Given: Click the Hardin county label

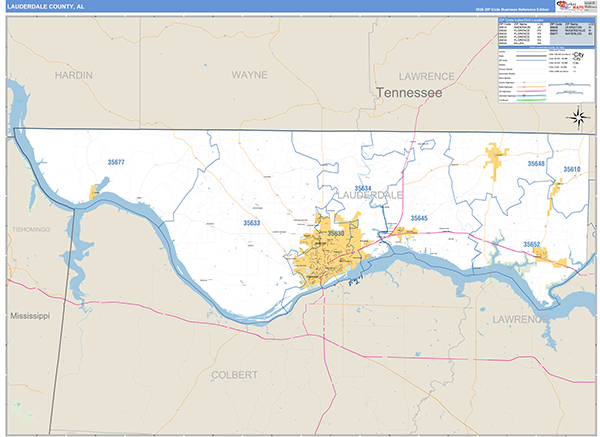Looking at the screenshot, I should point(74,75).
